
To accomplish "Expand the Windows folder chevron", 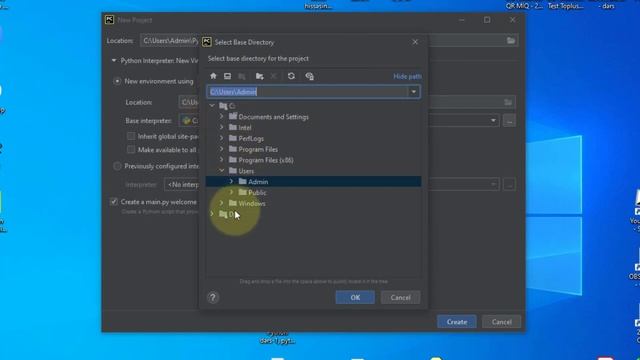I will point(222,203).
